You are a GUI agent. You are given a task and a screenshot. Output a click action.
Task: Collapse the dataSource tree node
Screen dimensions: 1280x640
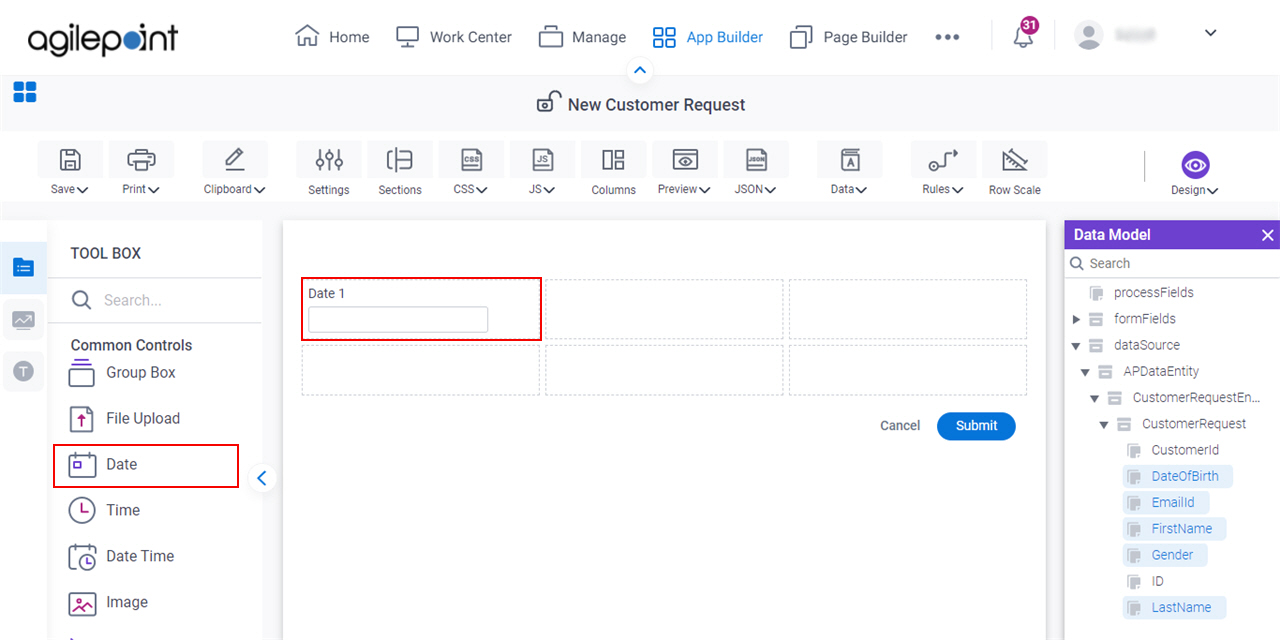(x=1076, y=346)
